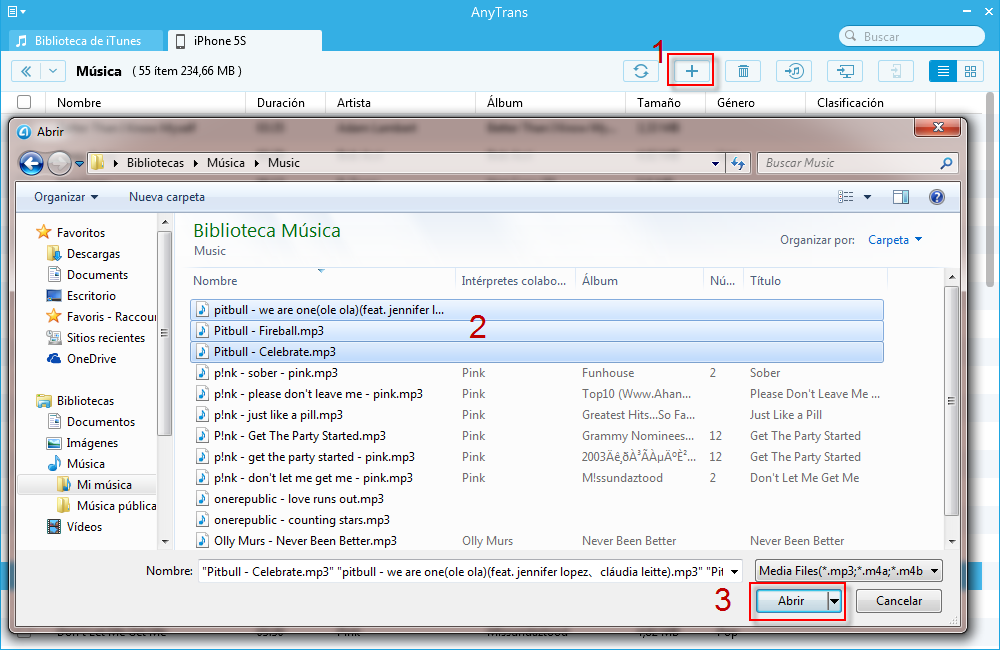Switch AnyTrans to grid view

[970, 71]
